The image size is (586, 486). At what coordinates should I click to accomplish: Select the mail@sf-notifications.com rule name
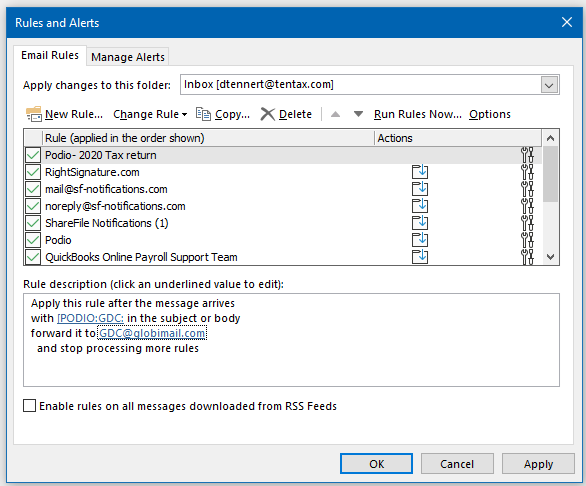(x=106, y=189)
